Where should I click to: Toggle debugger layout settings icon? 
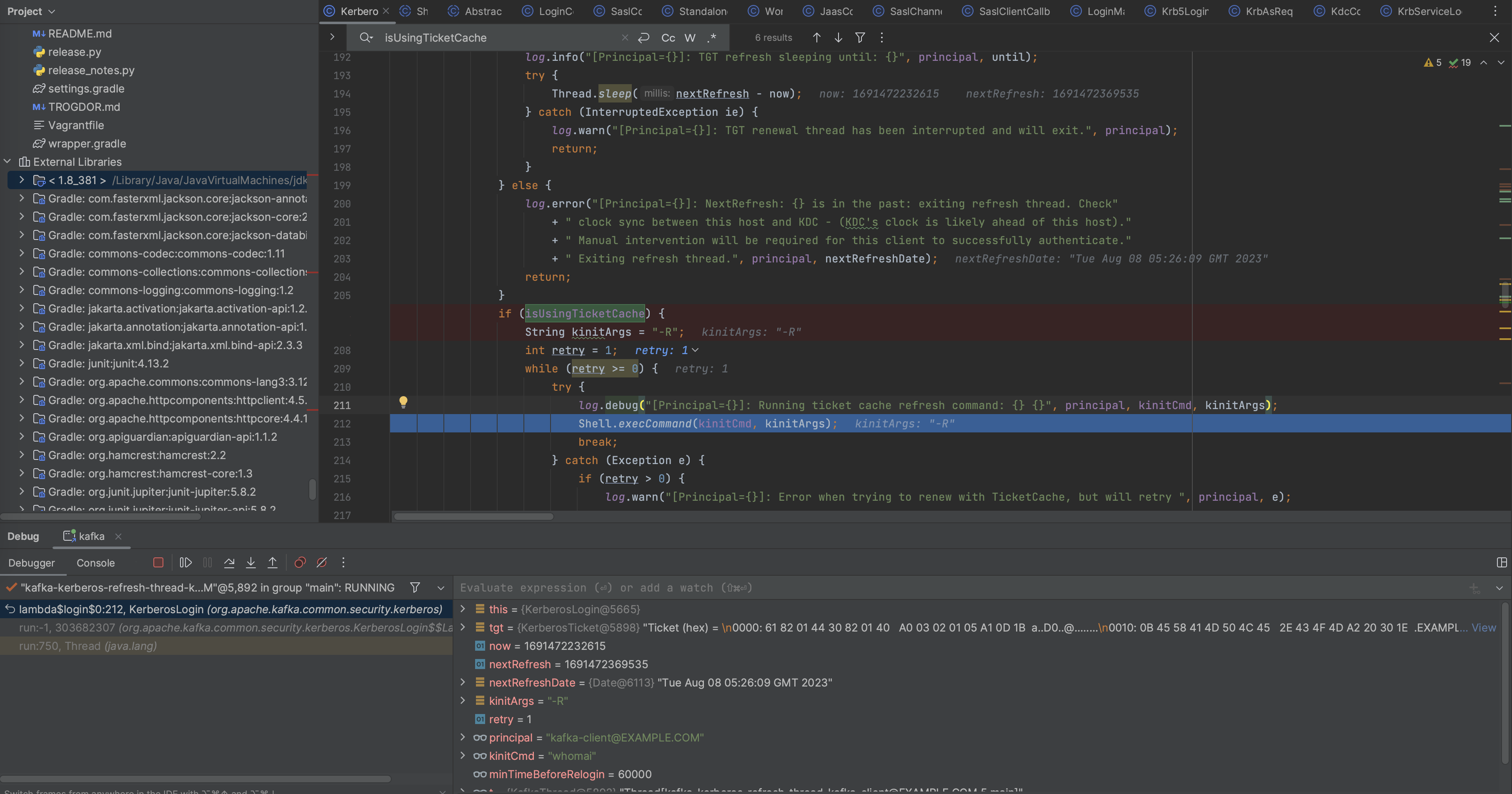pyautogui.click(x=1502, y=562)
